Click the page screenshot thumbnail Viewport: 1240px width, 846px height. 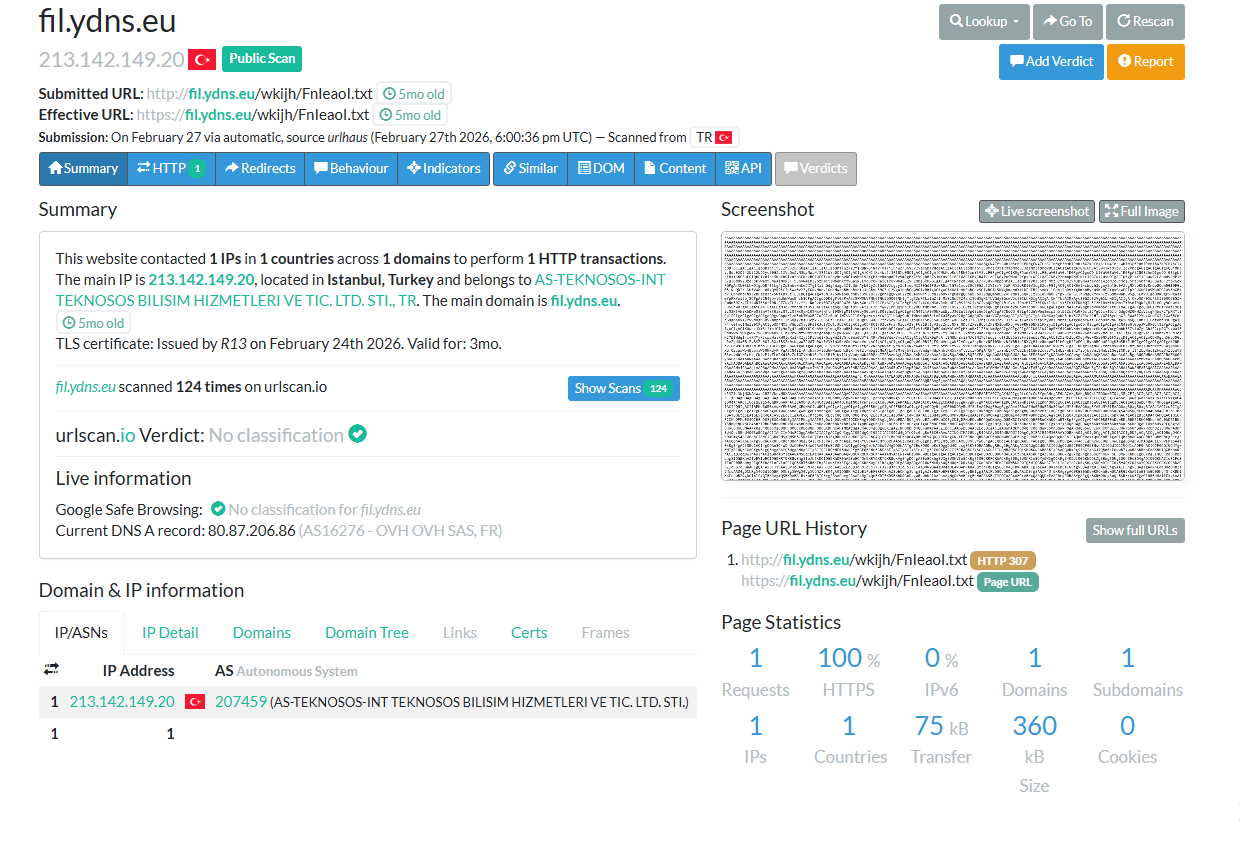953,357
